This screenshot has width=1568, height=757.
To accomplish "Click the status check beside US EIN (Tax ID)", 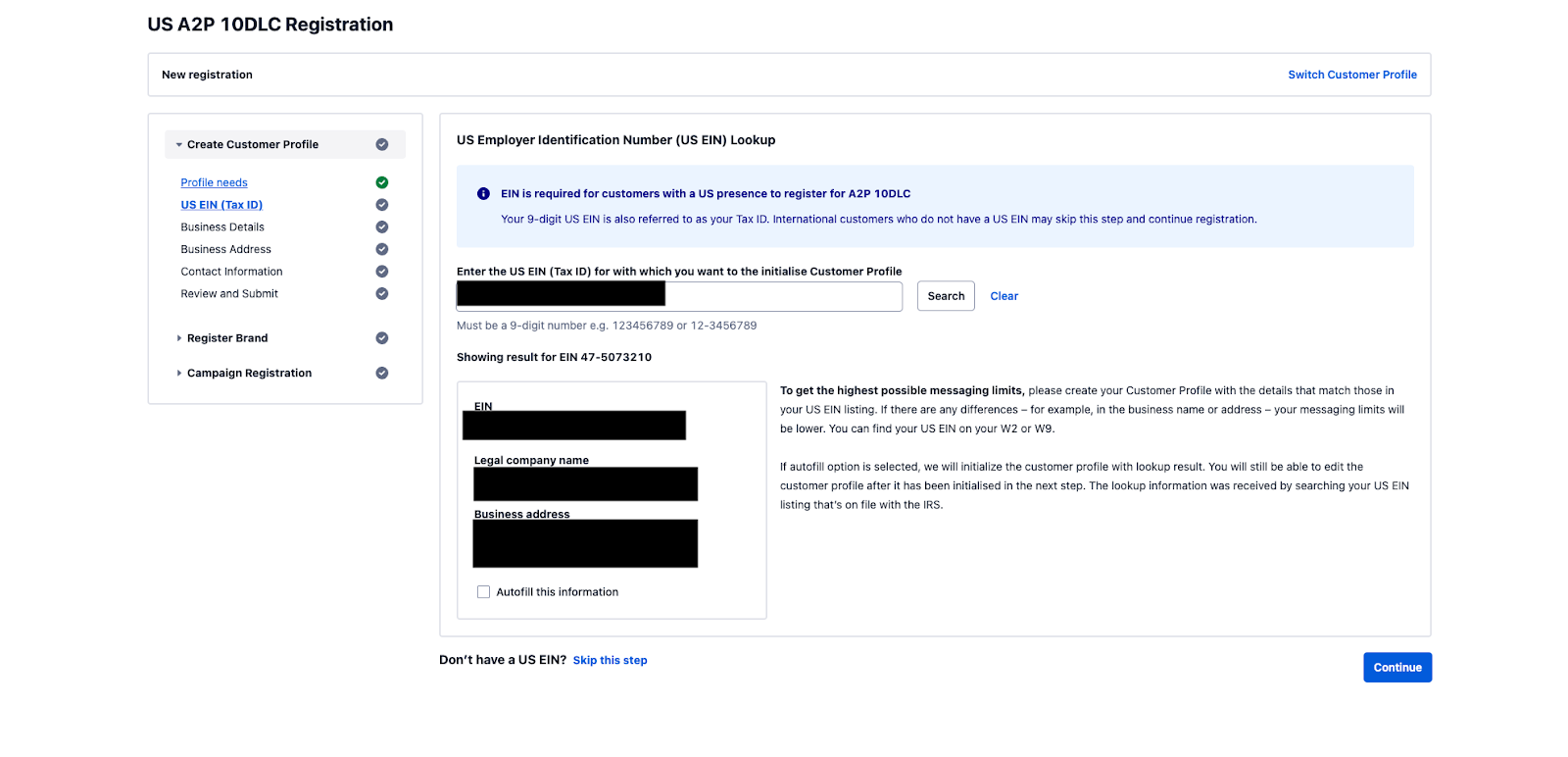I will [x=382, y=205].
